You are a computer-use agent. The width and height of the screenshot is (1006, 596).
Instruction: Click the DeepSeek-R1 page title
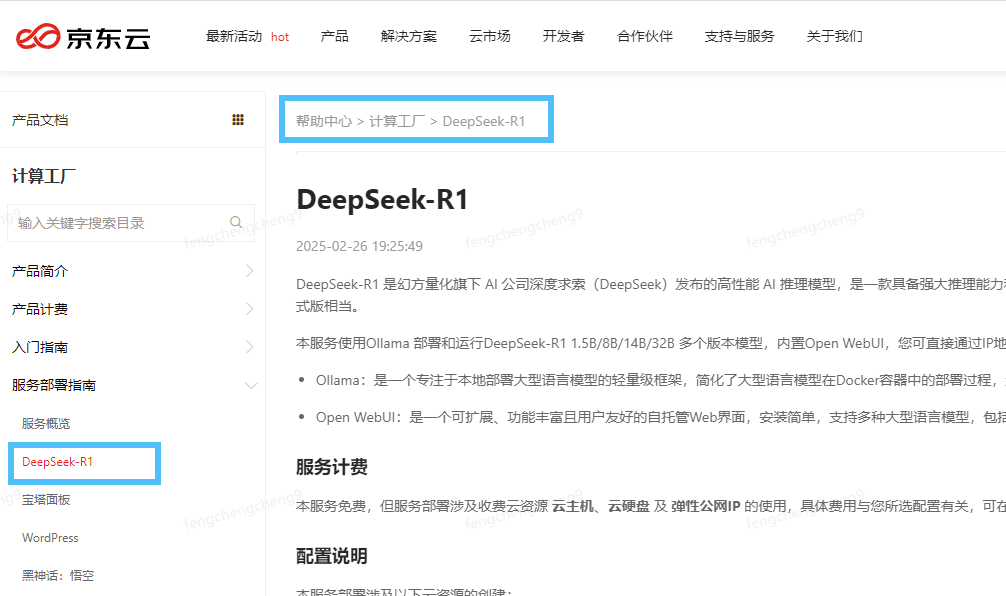[382, 200]
